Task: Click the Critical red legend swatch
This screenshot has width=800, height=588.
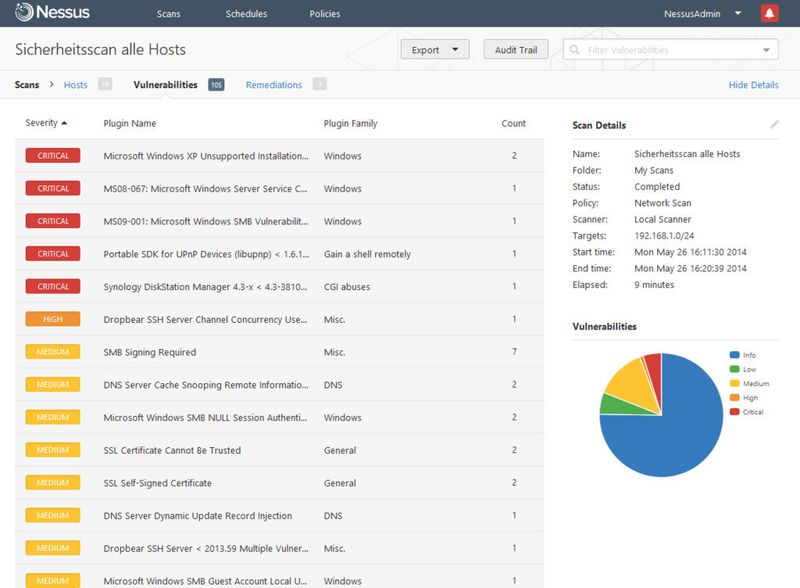Action: click(x=735, y=412)
